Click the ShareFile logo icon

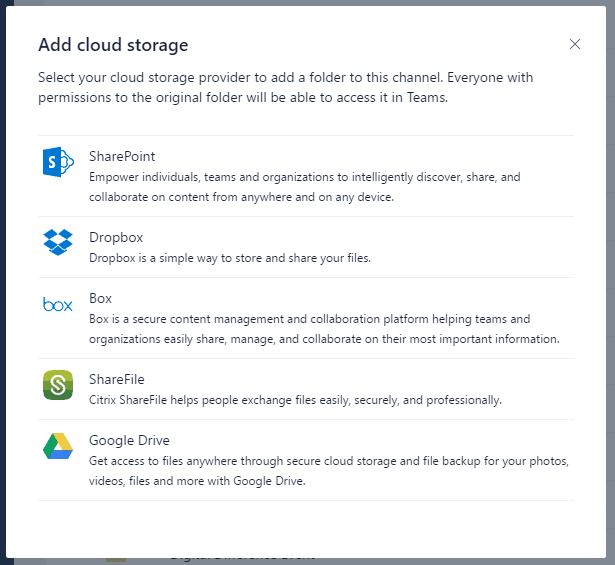[58, 385]
